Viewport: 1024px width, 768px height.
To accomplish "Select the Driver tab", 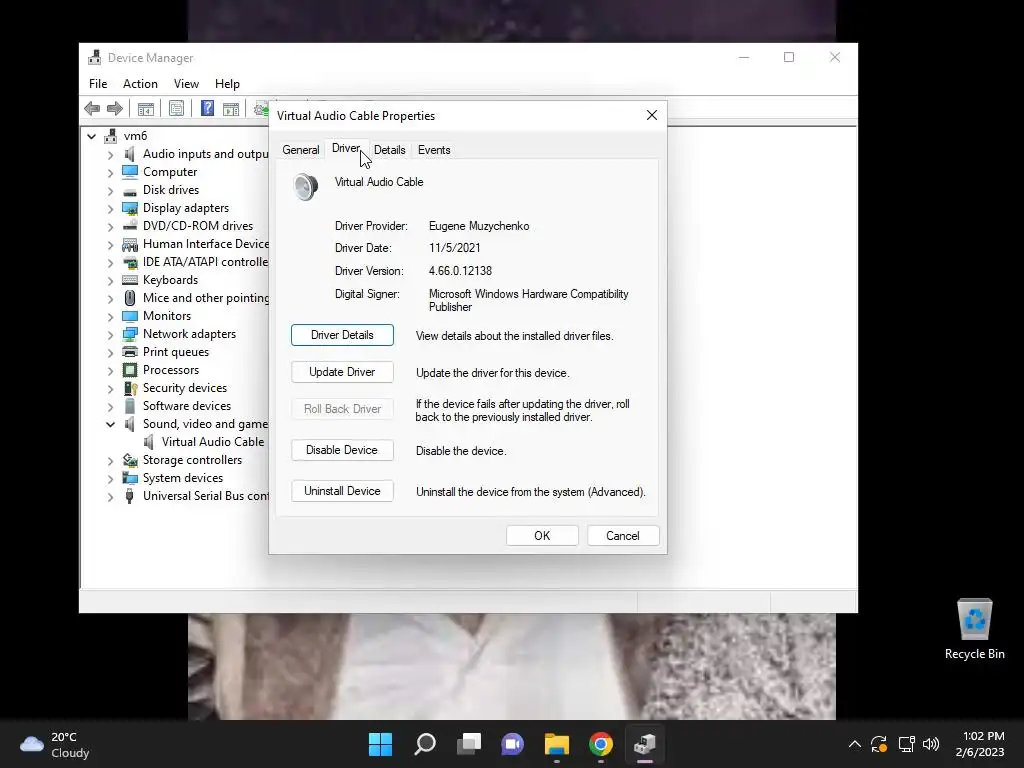I will (x=345, y=148).
